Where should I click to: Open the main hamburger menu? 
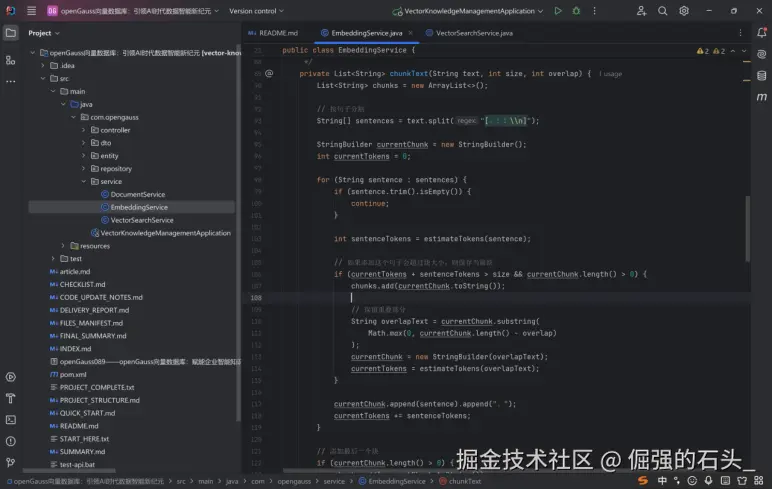click(x=32, y=10)
